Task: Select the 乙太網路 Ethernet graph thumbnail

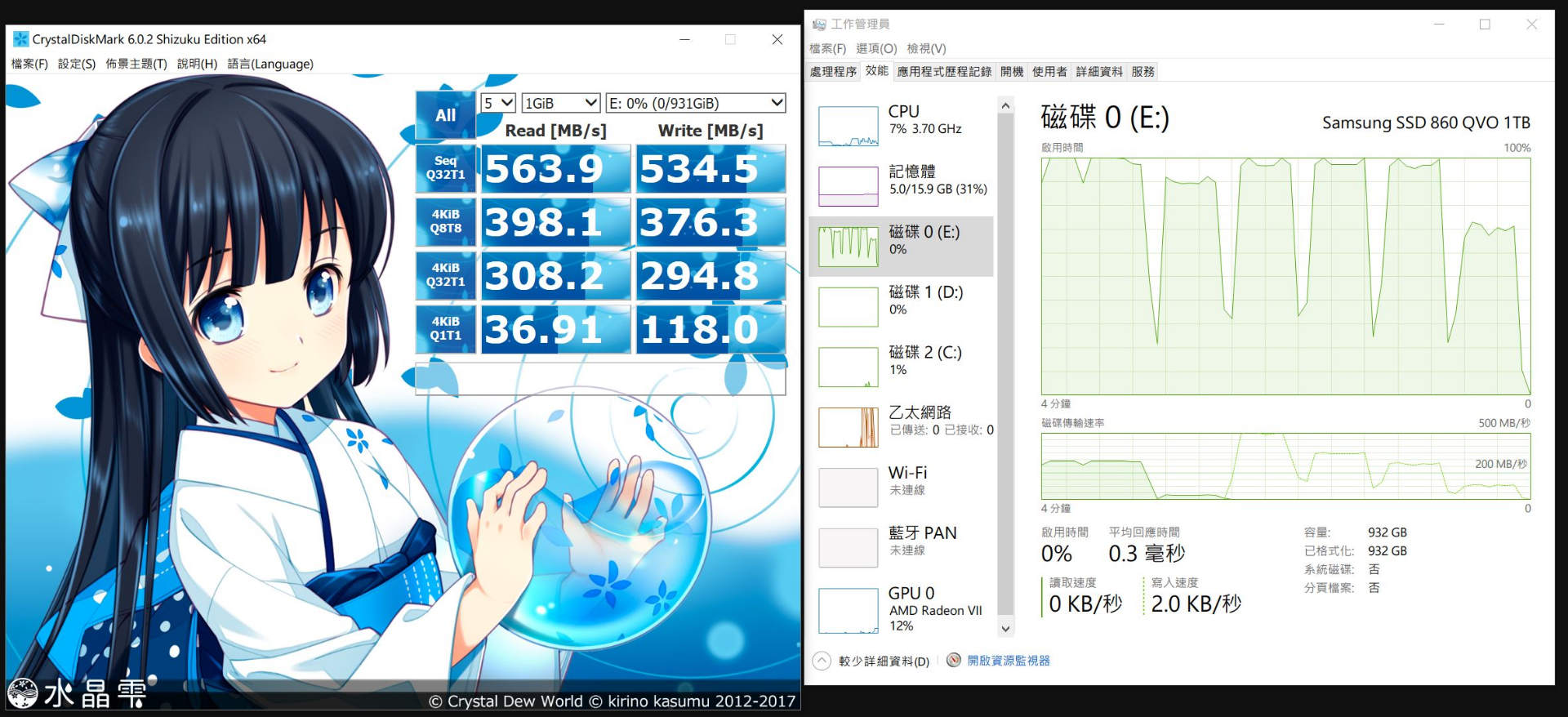Action: [x=849, y=427]
